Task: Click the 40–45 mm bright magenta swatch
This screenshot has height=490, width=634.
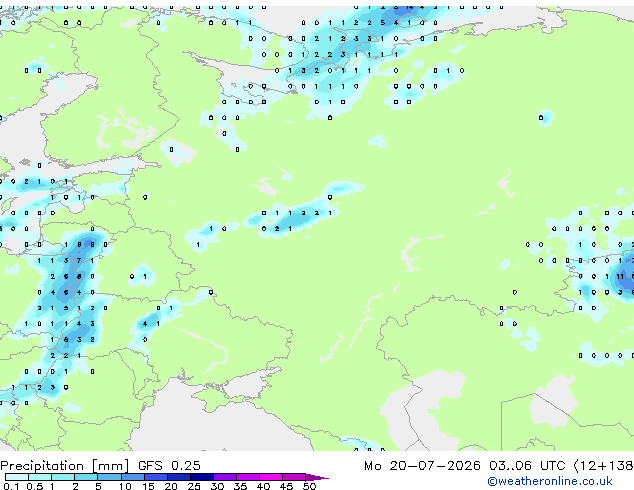Action: [x=271, y=477]
